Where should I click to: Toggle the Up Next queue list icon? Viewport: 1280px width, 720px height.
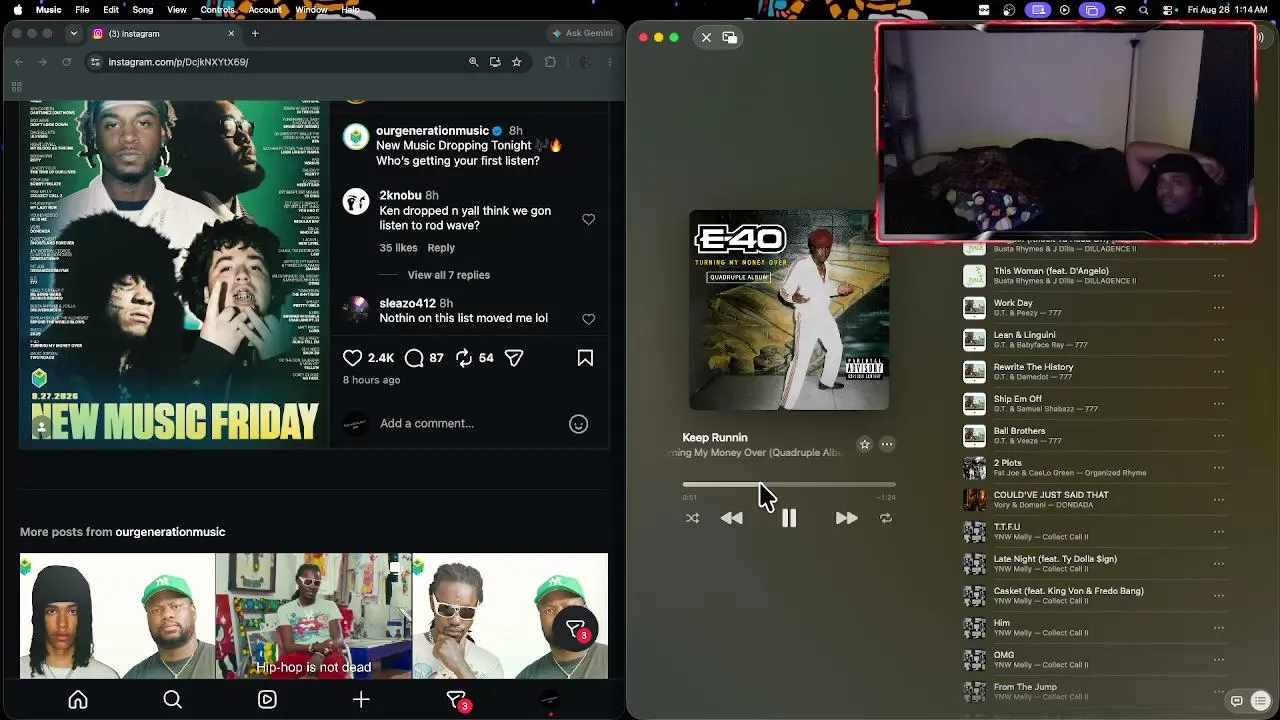(1261, 701)
